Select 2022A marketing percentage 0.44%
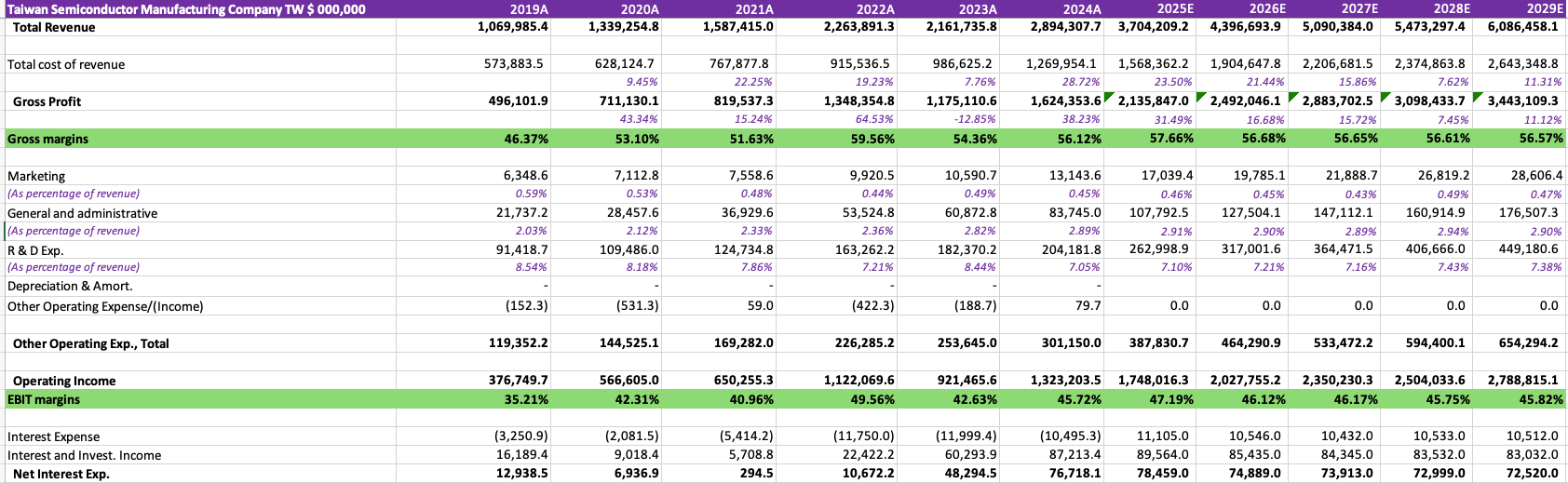The width and height of the screenshot is (1568, 483). (x=879, y=194)
